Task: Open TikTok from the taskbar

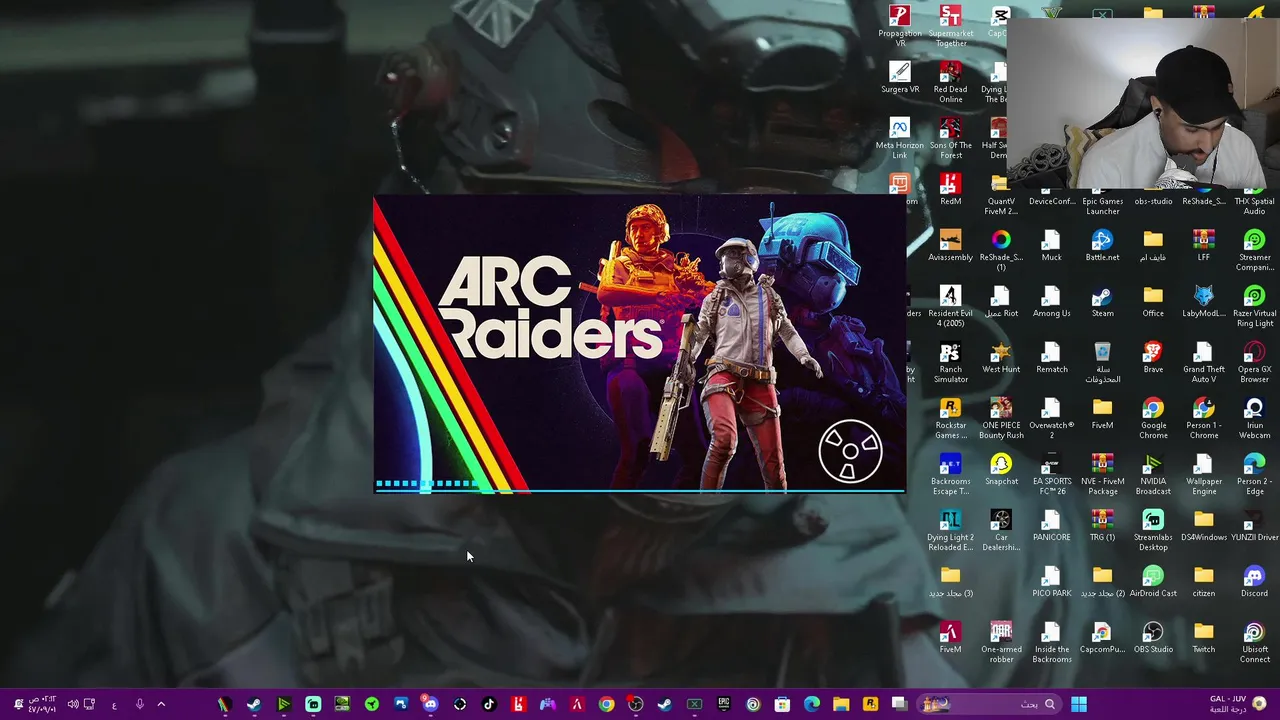Action: tap(489, 704)
